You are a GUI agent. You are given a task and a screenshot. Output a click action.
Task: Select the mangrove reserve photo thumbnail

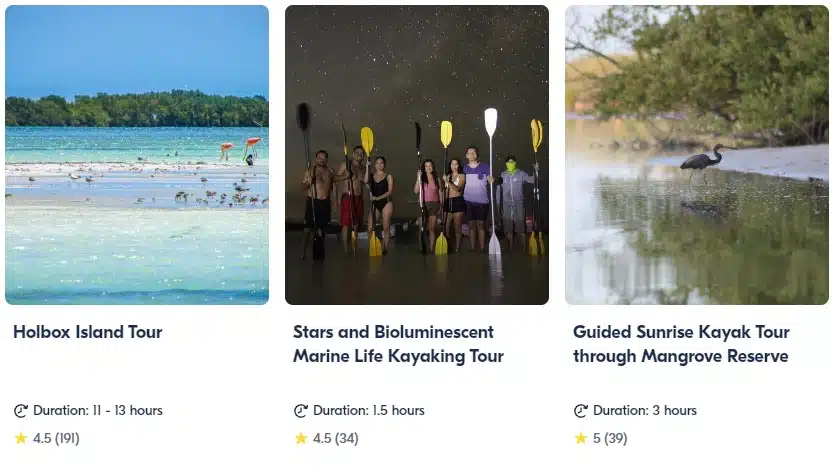[x=697, y=155]
